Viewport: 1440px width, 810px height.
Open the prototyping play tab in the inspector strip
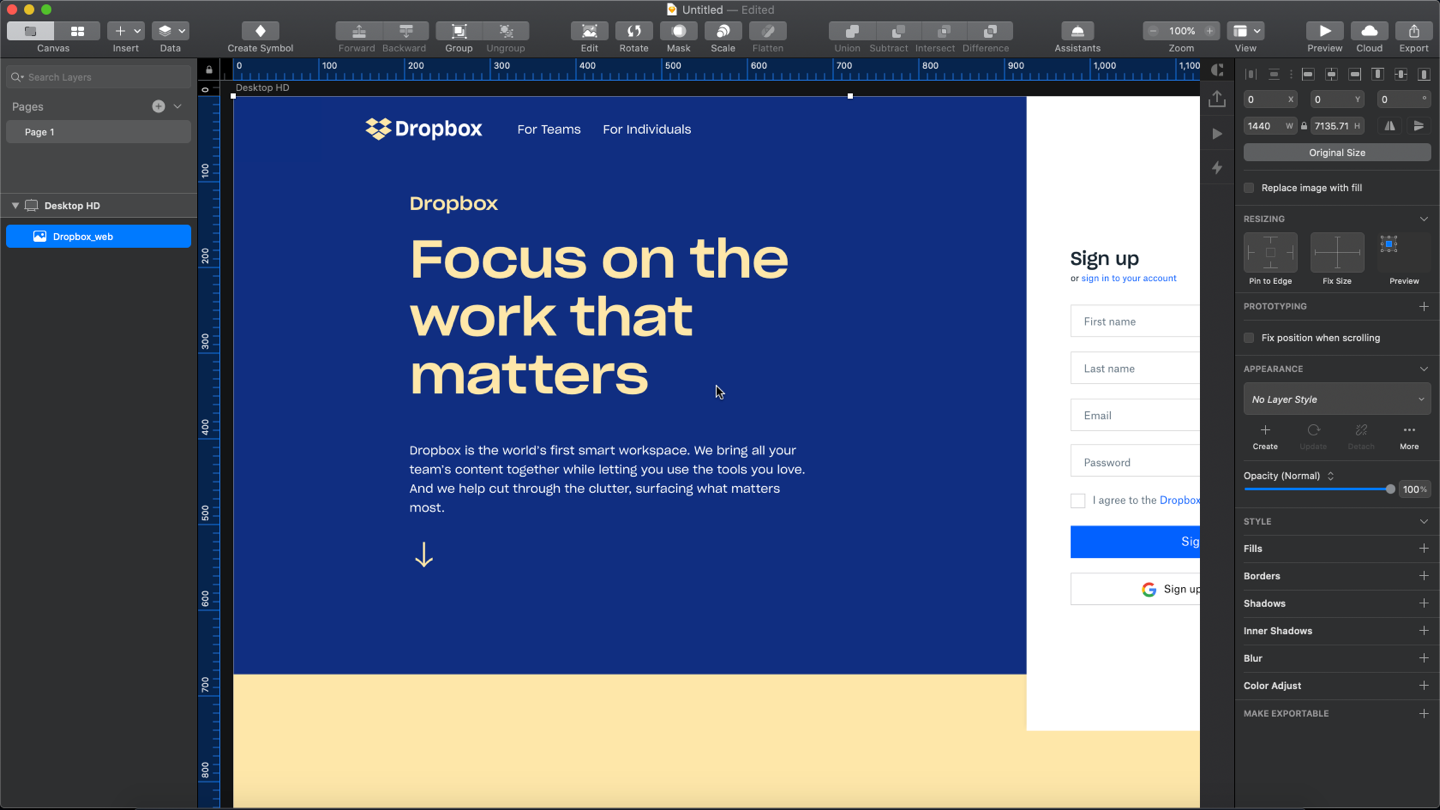tap(1217, 133)
